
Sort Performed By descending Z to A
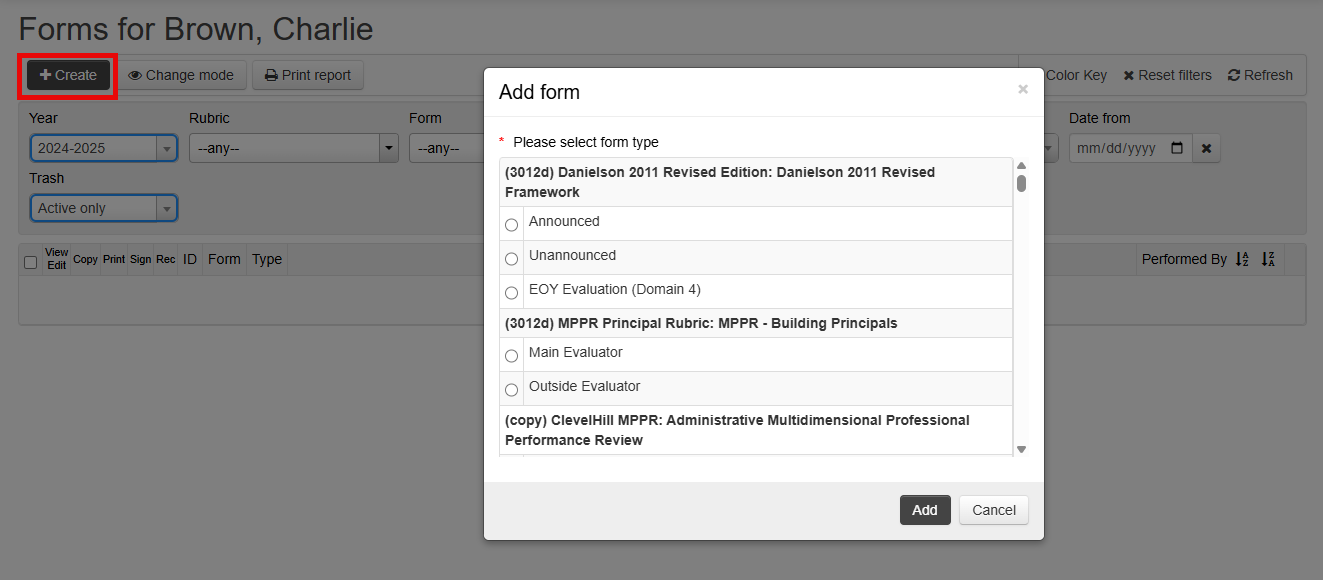[1268, 259]
